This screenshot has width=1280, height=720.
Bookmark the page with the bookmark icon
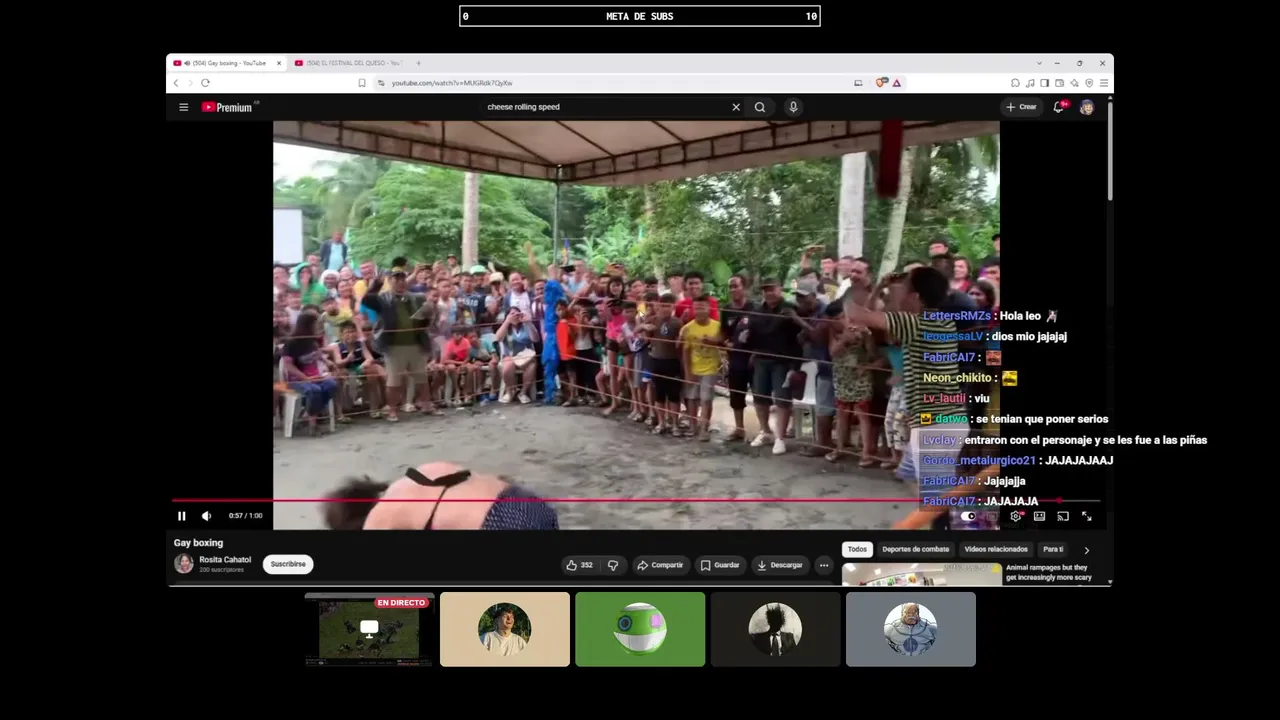pyautogui.click(x=362, y=83)
